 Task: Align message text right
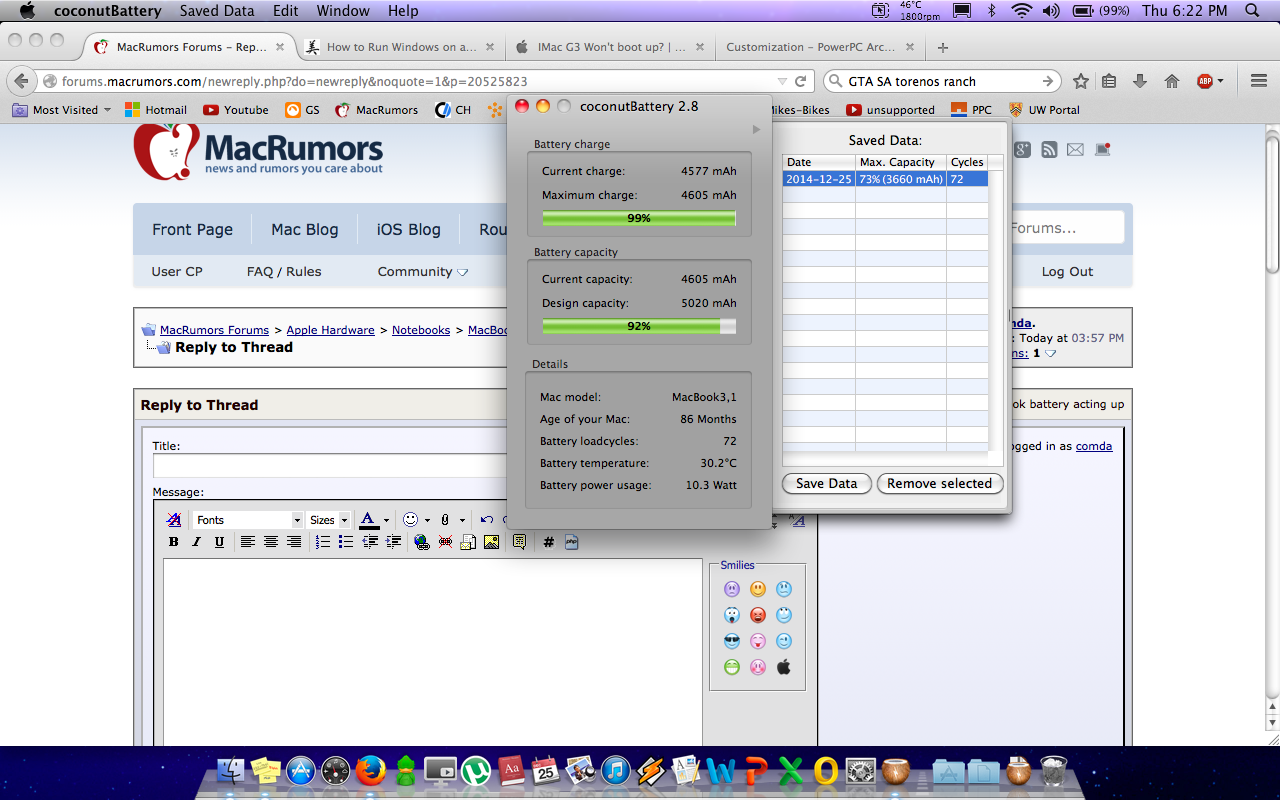click(294, 542)
